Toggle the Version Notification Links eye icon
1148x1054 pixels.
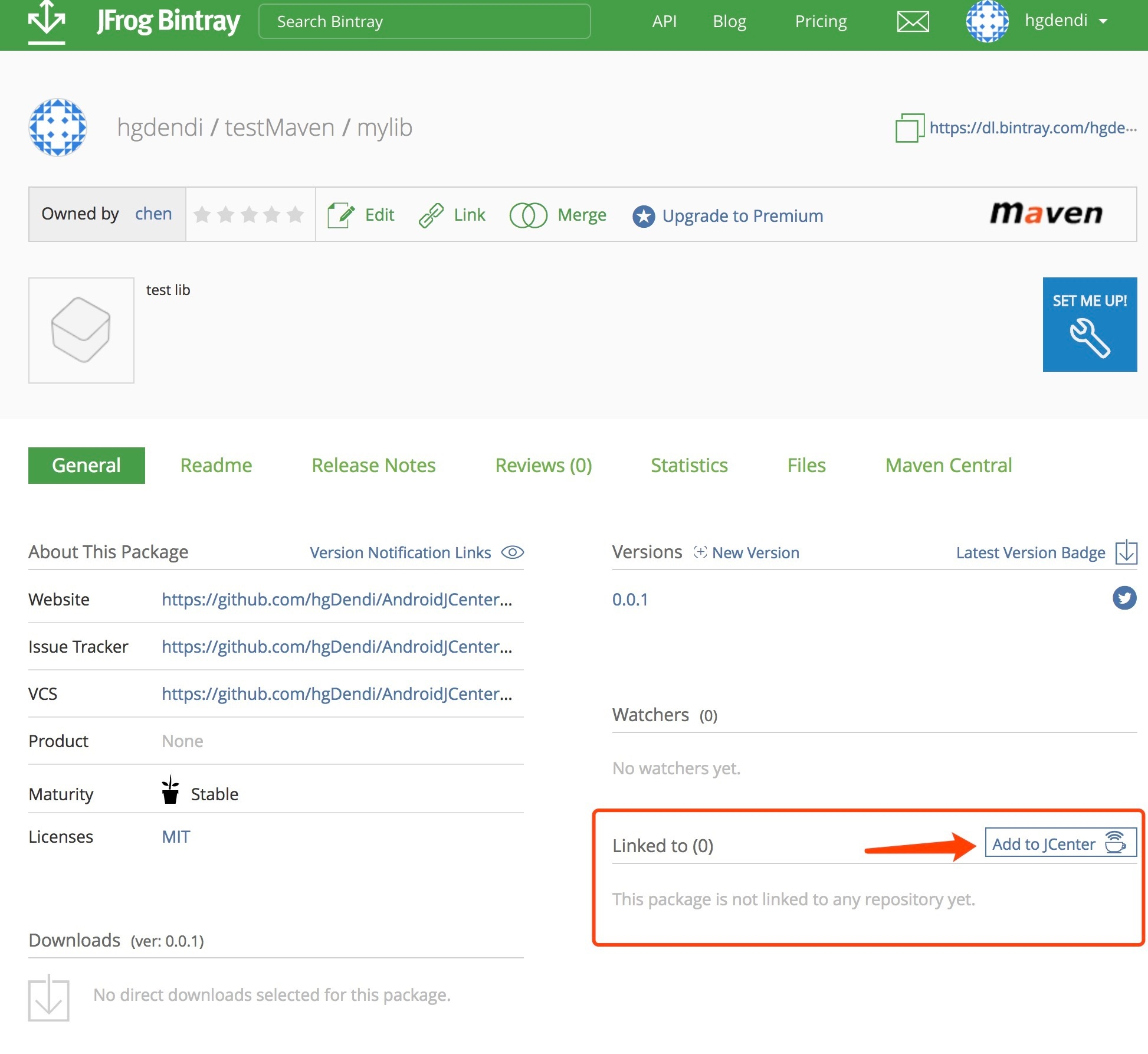click(512, 552)
